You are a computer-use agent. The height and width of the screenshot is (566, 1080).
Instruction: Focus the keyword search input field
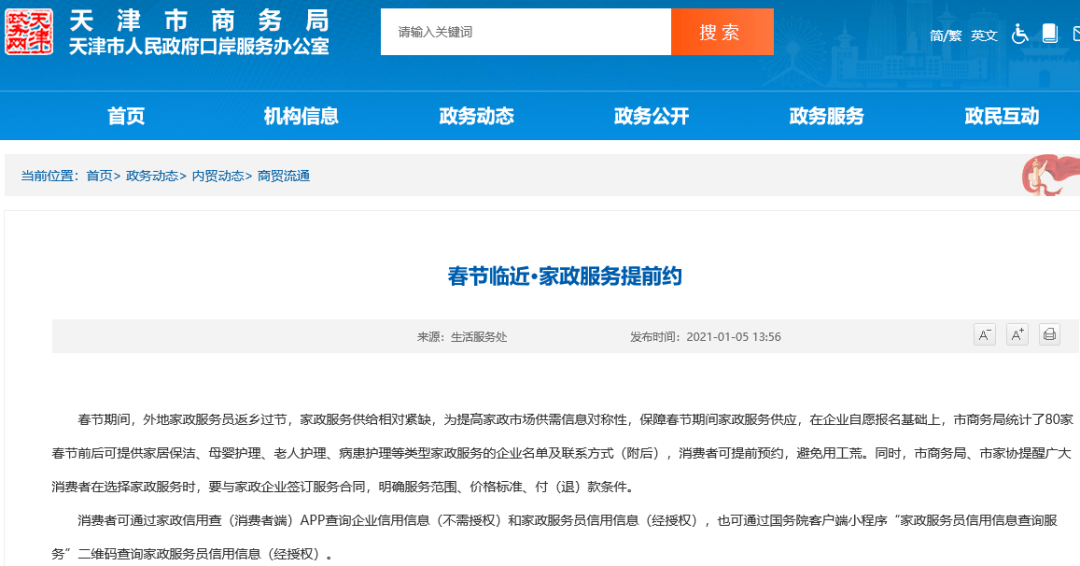pos(525,32)
